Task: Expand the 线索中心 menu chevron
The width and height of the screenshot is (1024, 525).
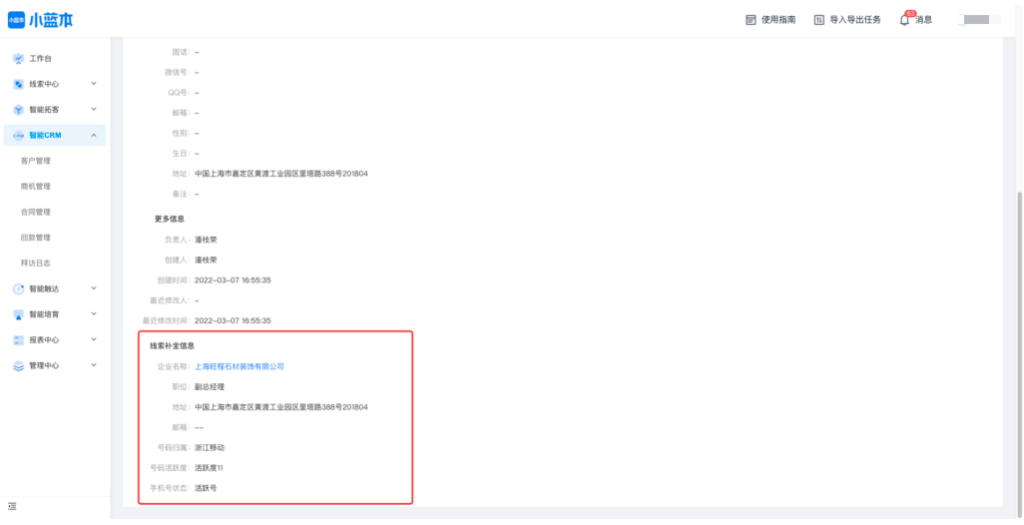Action: tap(94, 84)
